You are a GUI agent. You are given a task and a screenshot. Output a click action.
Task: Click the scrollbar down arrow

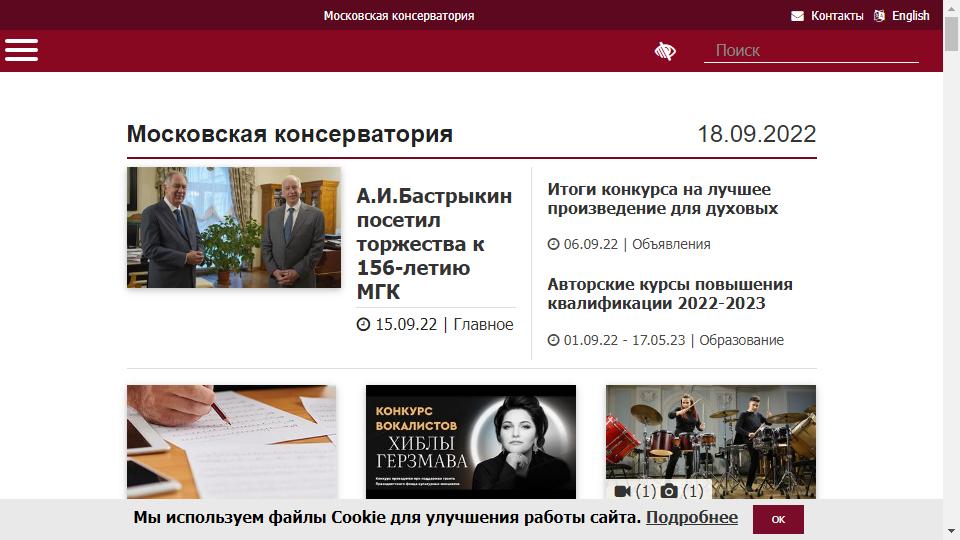(951, 531)
